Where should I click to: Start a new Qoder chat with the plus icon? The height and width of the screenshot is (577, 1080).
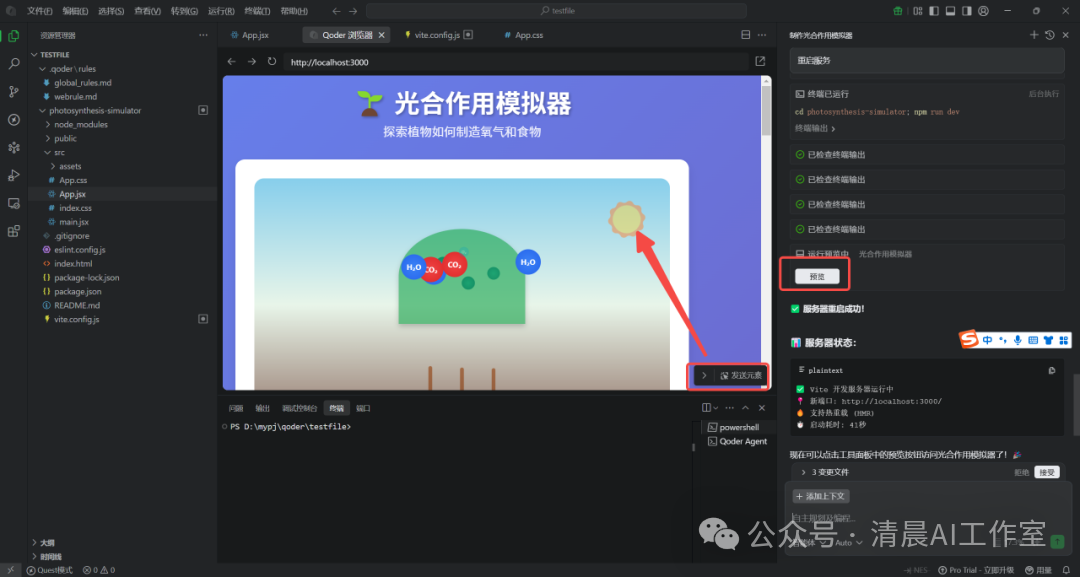[x=1034, y=34]
